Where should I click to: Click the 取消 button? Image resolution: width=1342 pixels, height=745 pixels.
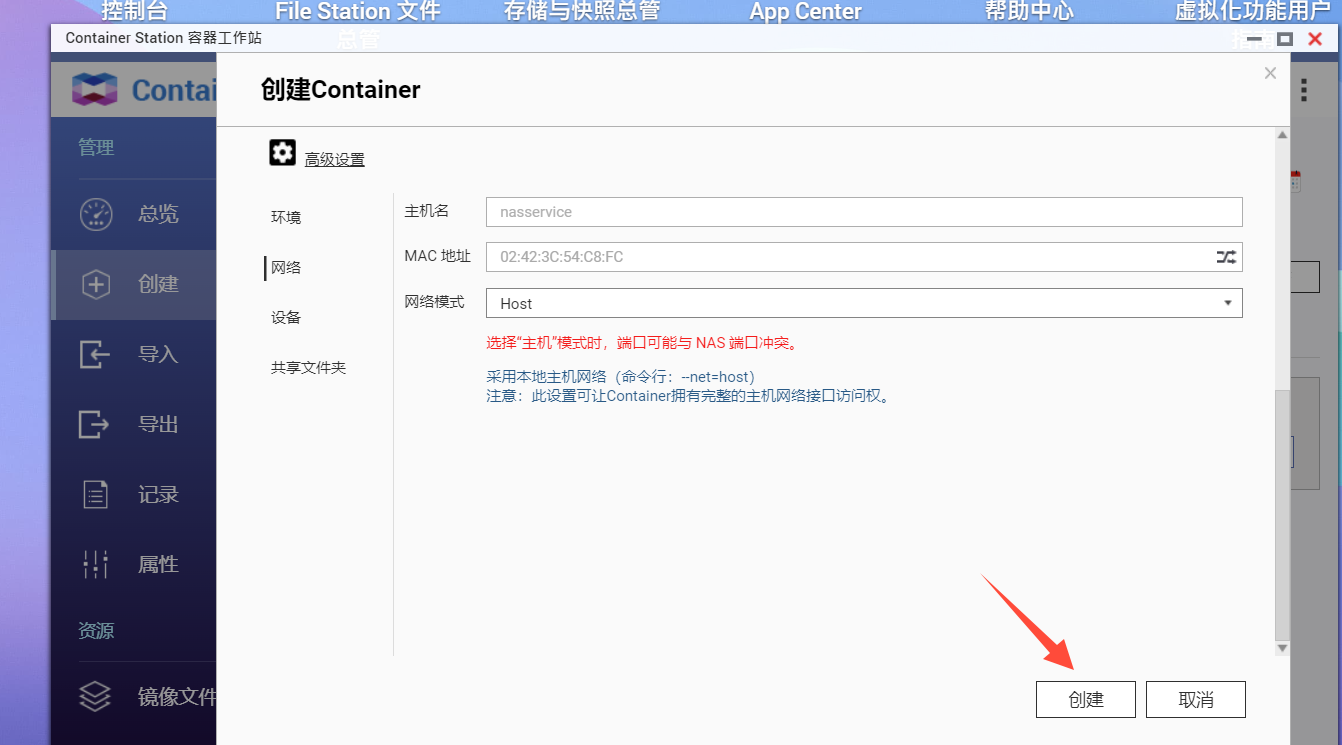[x=1196, y=700]
